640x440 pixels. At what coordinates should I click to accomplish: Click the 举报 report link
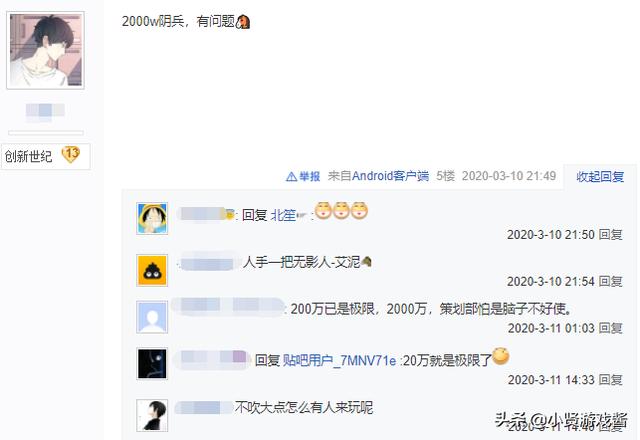(x=309, y=176)
